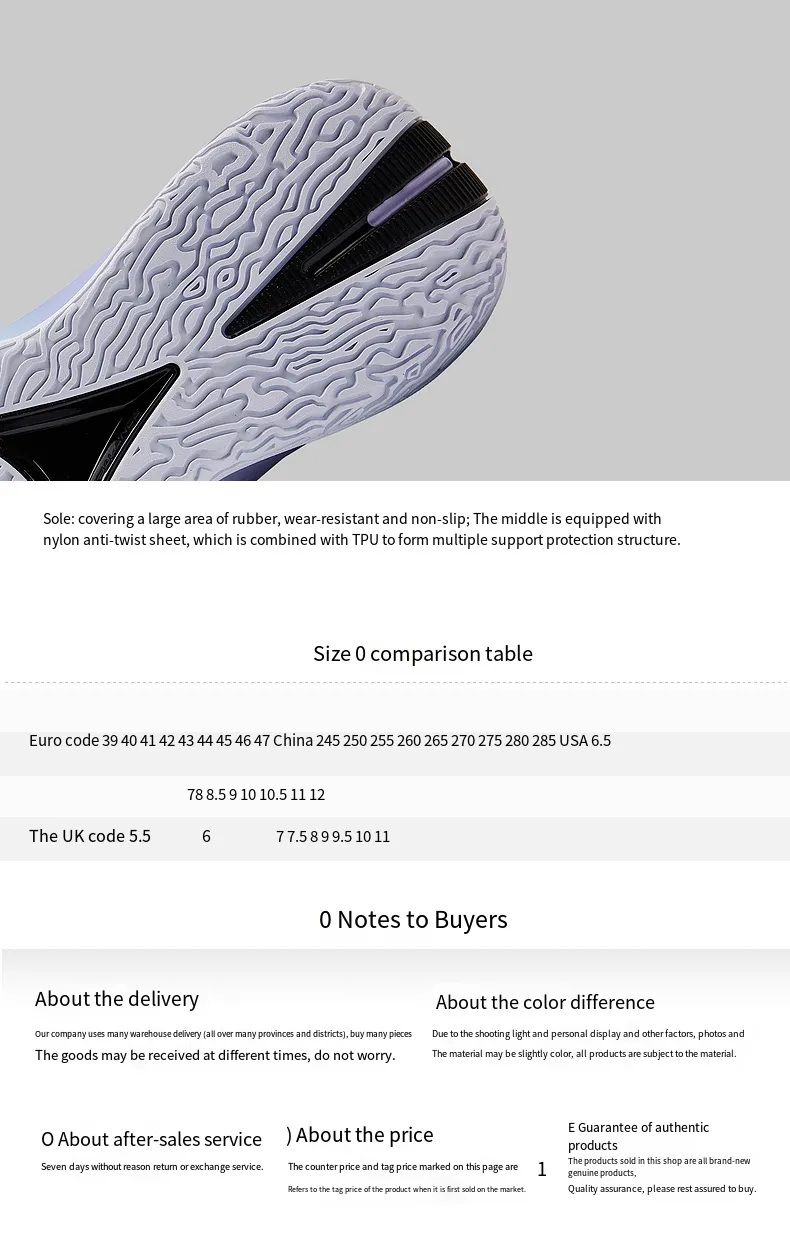Click the Size comparison table heading
This screenshot has width=790, height=1242.
pyautogui.click(x=423, y=654)
